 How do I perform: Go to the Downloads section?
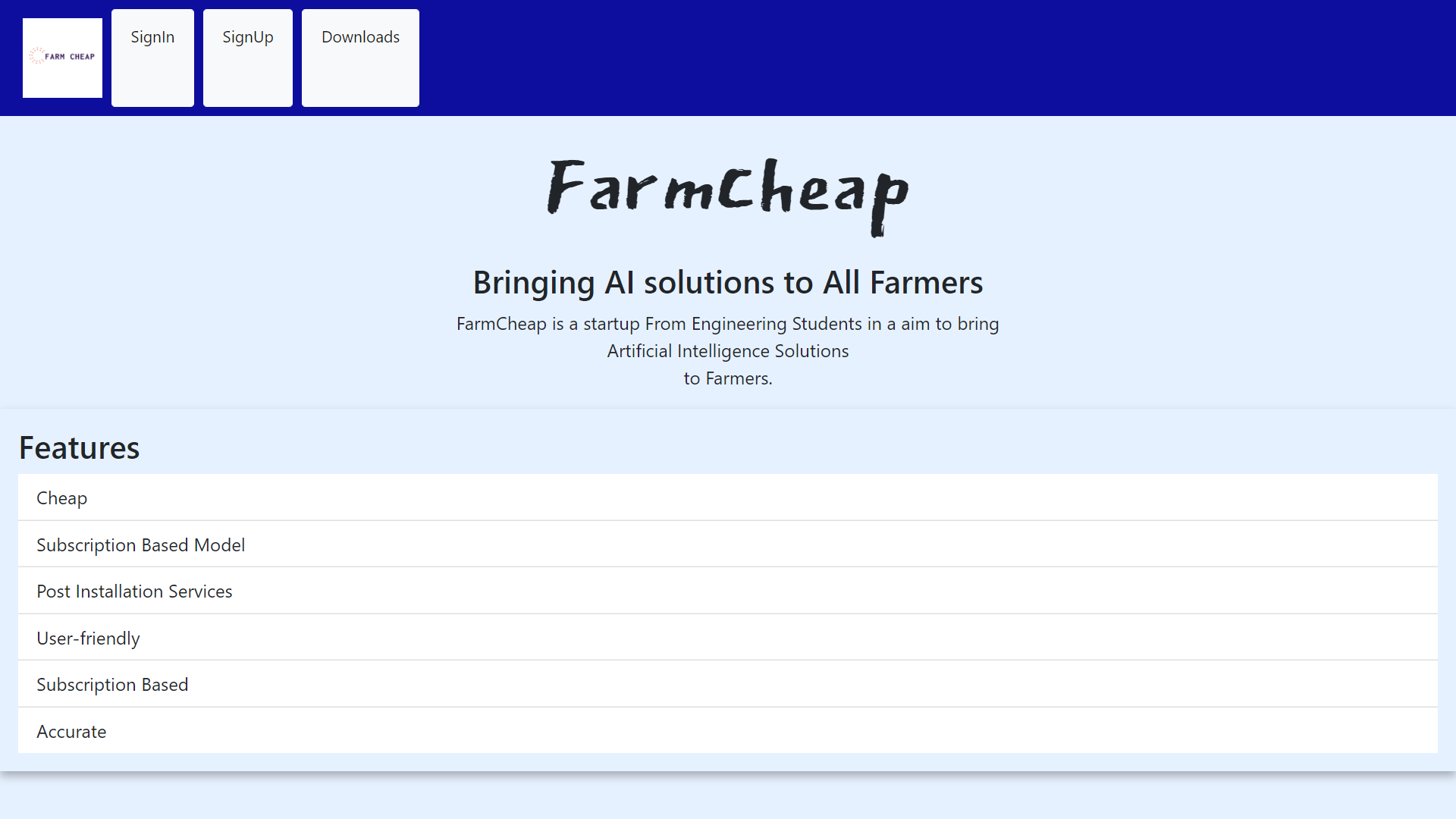[360, 38]
